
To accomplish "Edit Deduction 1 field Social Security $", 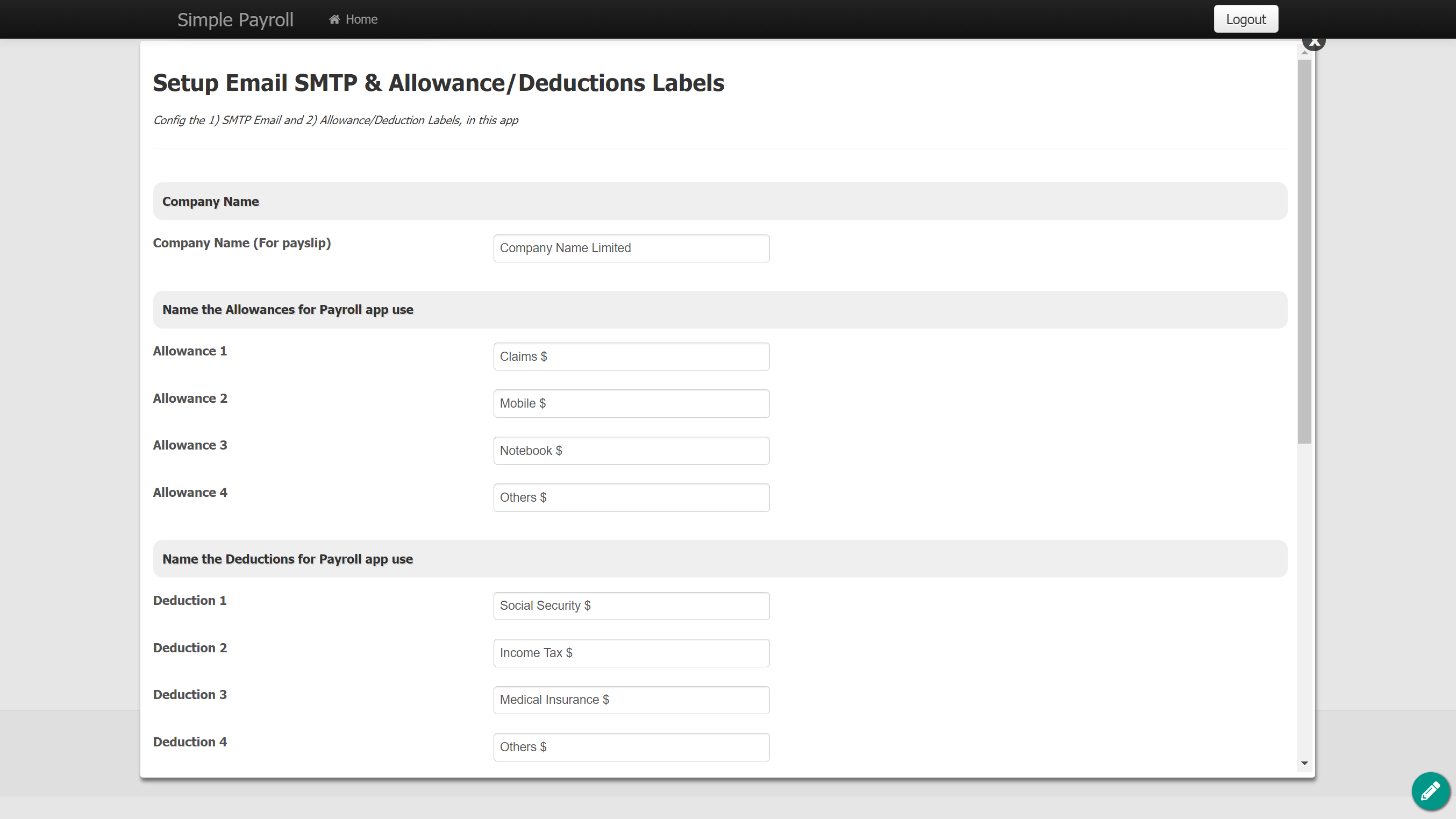I will pyautogui.click(x=631, y=606).
